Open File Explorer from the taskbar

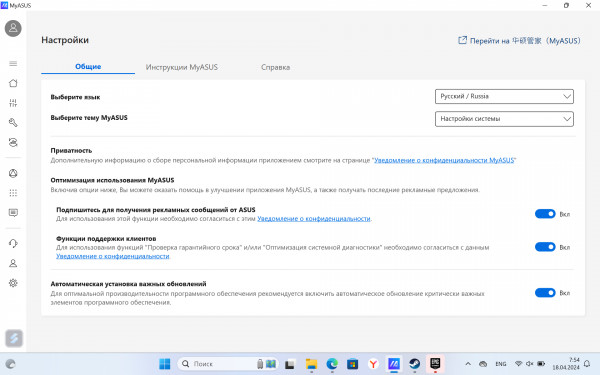311,364
